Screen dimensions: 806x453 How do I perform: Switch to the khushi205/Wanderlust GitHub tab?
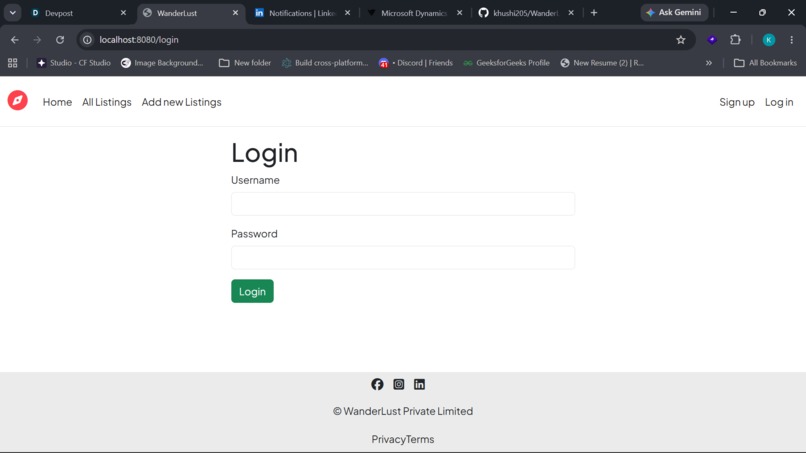click(526, 13)
